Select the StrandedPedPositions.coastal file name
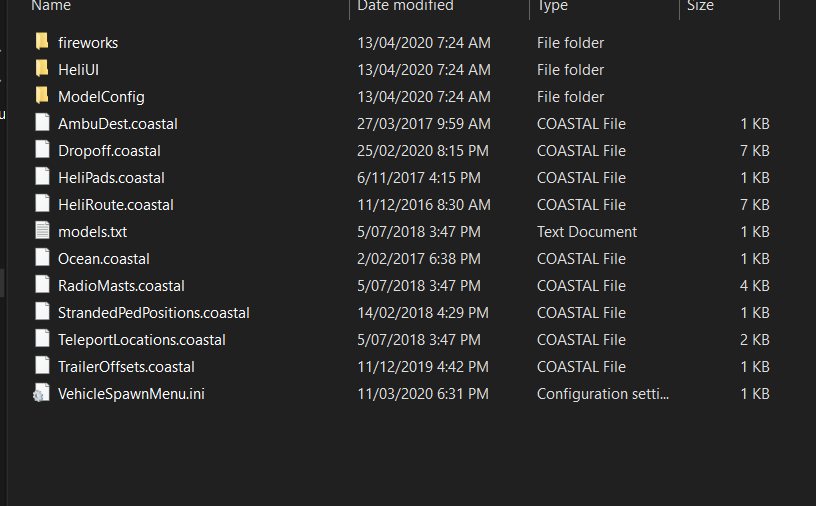This screenshot has height=506, width=816. click(154, 313)
